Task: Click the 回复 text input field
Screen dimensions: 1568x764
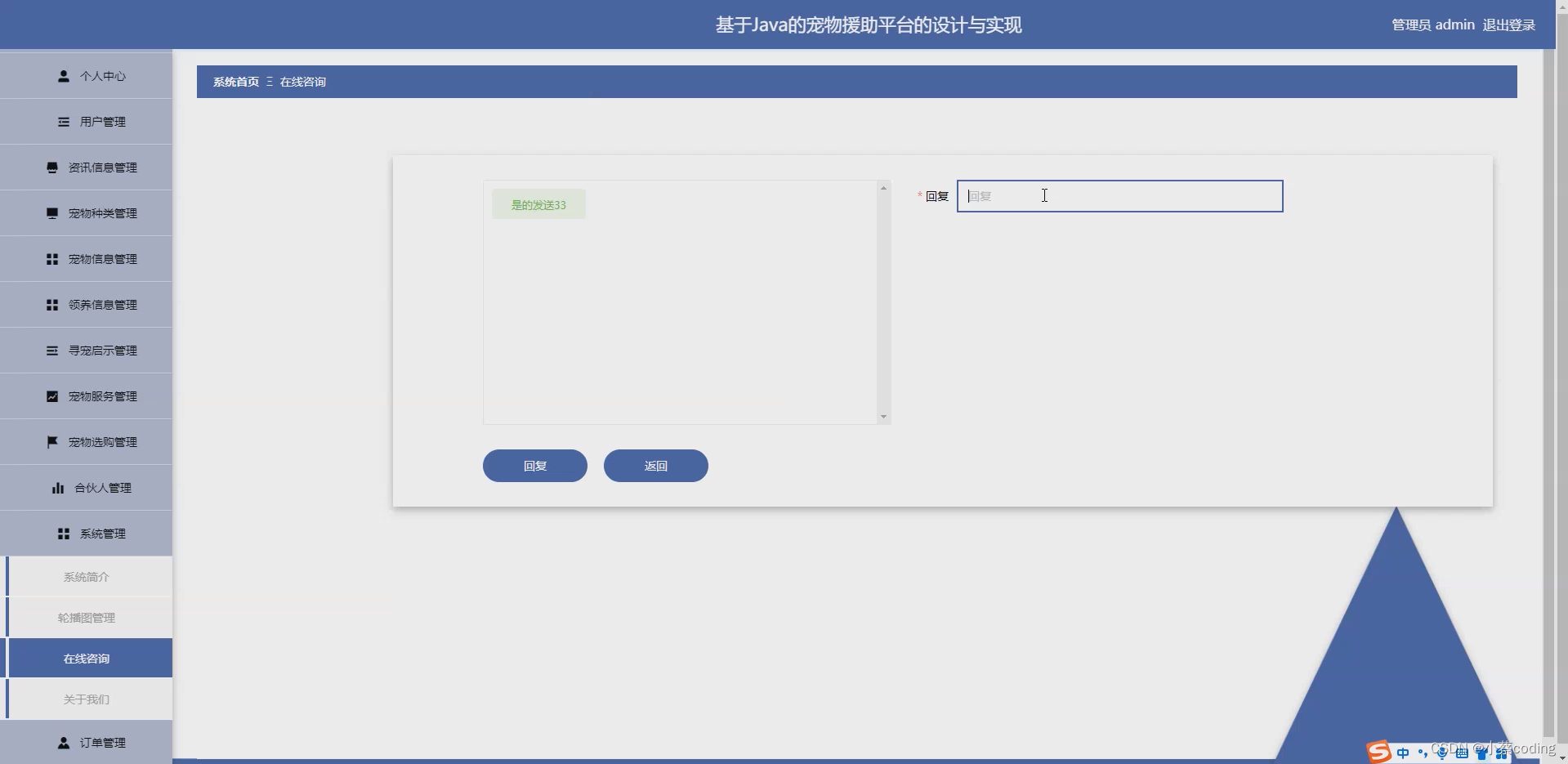Action: 1120,196
